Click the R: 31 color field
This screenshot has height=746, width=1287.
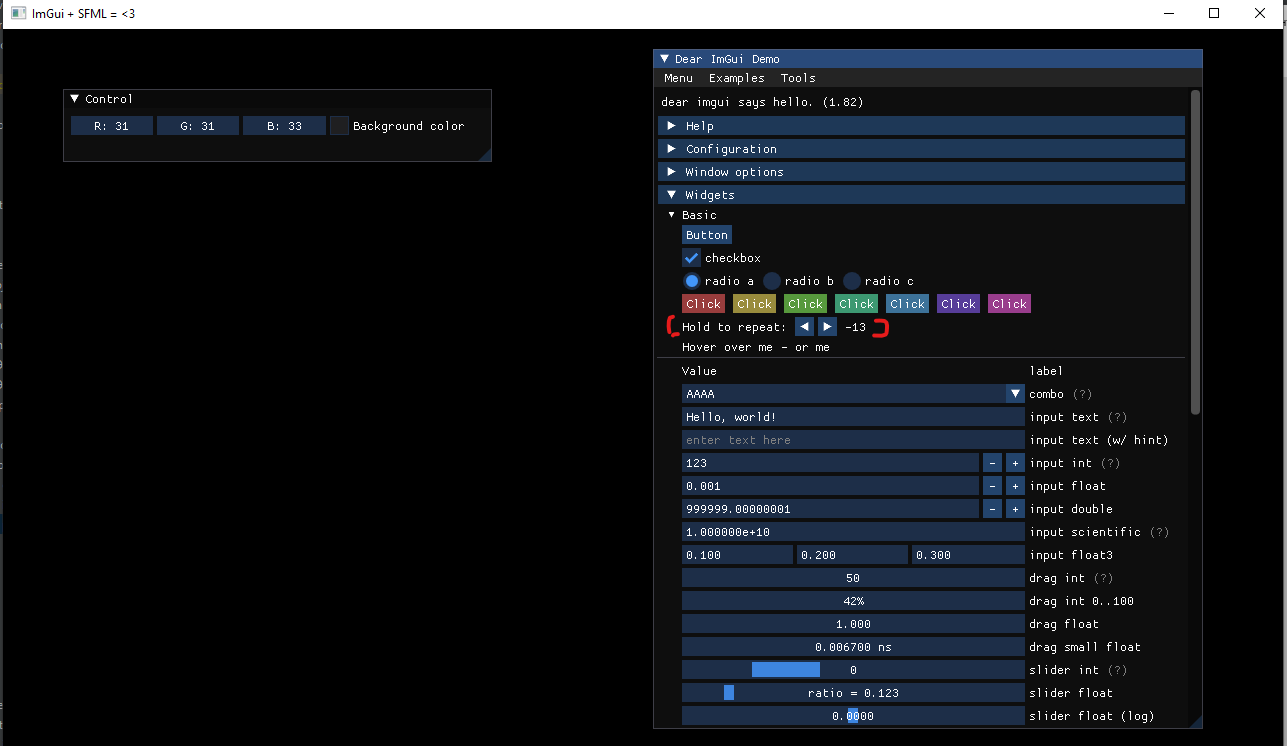click(x=112, y=126)
